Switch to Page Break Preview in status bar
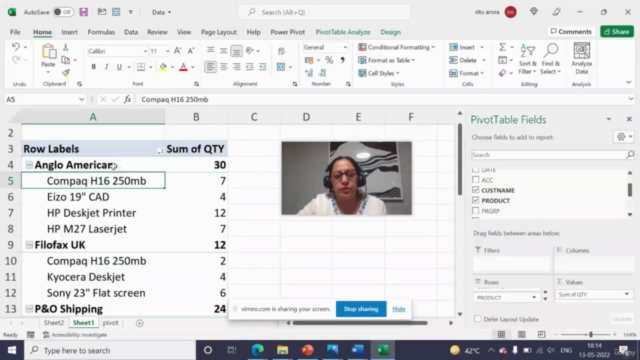Viewport: 640px width, 360px height. point(542,335)
